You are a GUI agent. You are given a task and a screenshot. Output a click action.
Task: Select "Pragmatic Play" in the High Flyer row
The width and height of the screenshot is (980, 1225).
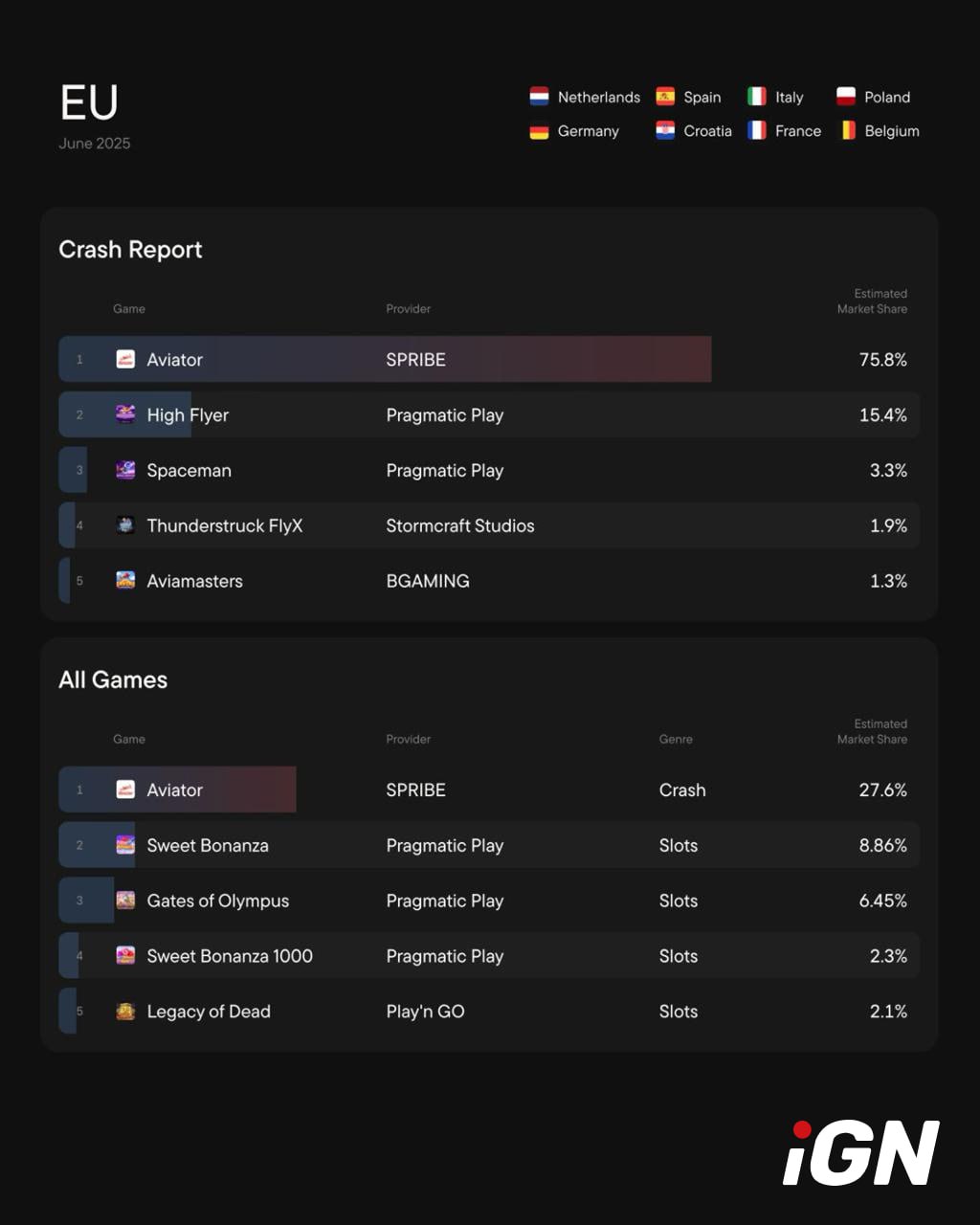[x=445, y=415]
